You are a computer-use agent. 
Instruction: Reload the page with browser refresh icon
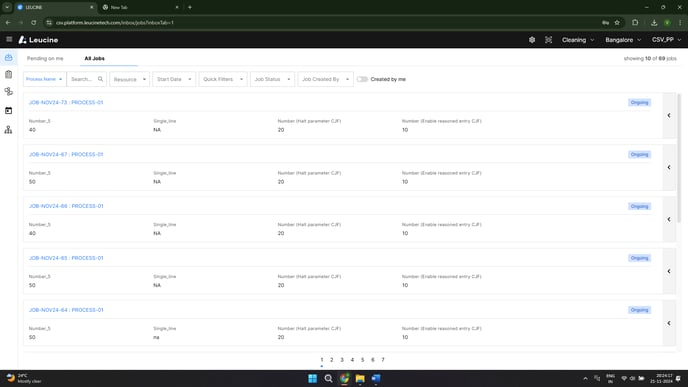pyautogui.click(x=33, y=22)
